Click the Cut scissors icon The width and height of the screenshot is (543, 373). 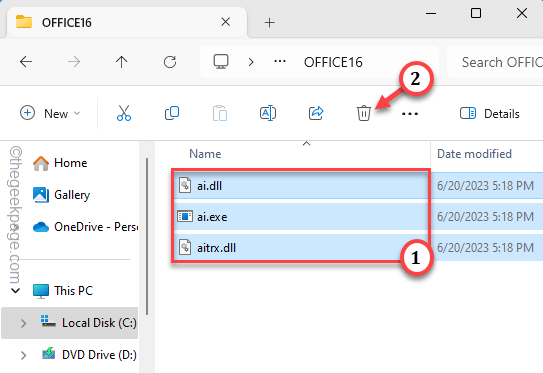(x=124, y=113)
